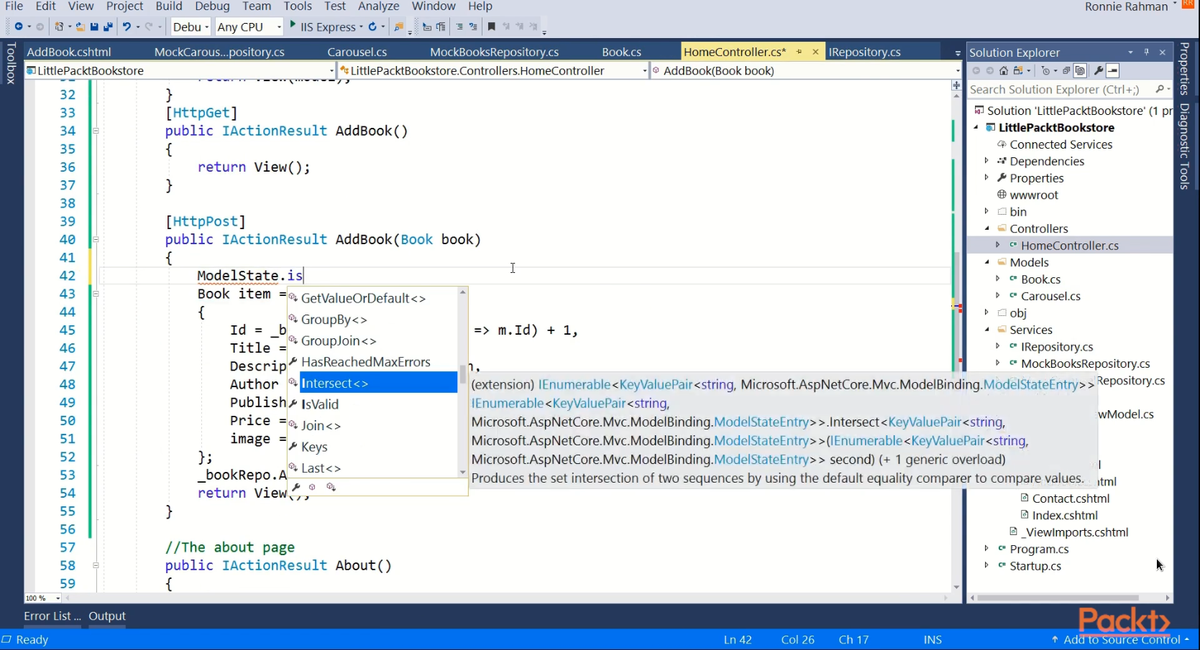The height and width of the screenshot is (650, 1200).
Task: Click the Collapse All icon in Solution Explorer
Action: pyautogui.click(x=1066, y=71)
